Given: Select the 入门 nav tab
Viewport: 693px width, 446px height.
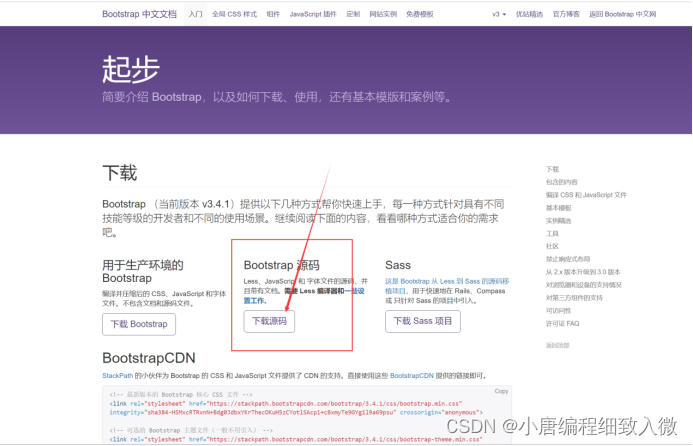Looking at the screenshot, I should [x=195, y=14].
